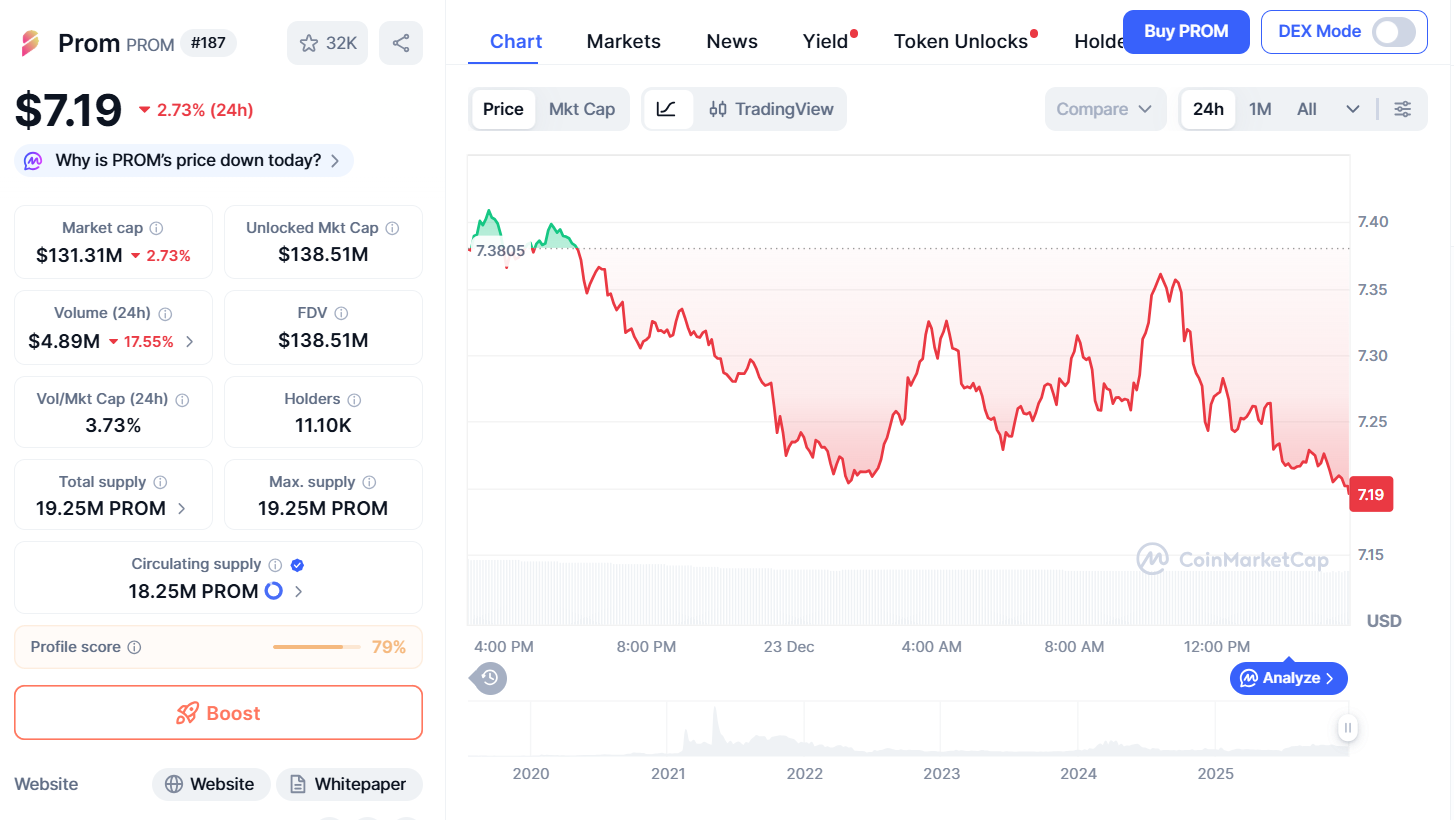Select the 1M time range
Viewport: 1454px width, 820px height.
click(1260, 109)
